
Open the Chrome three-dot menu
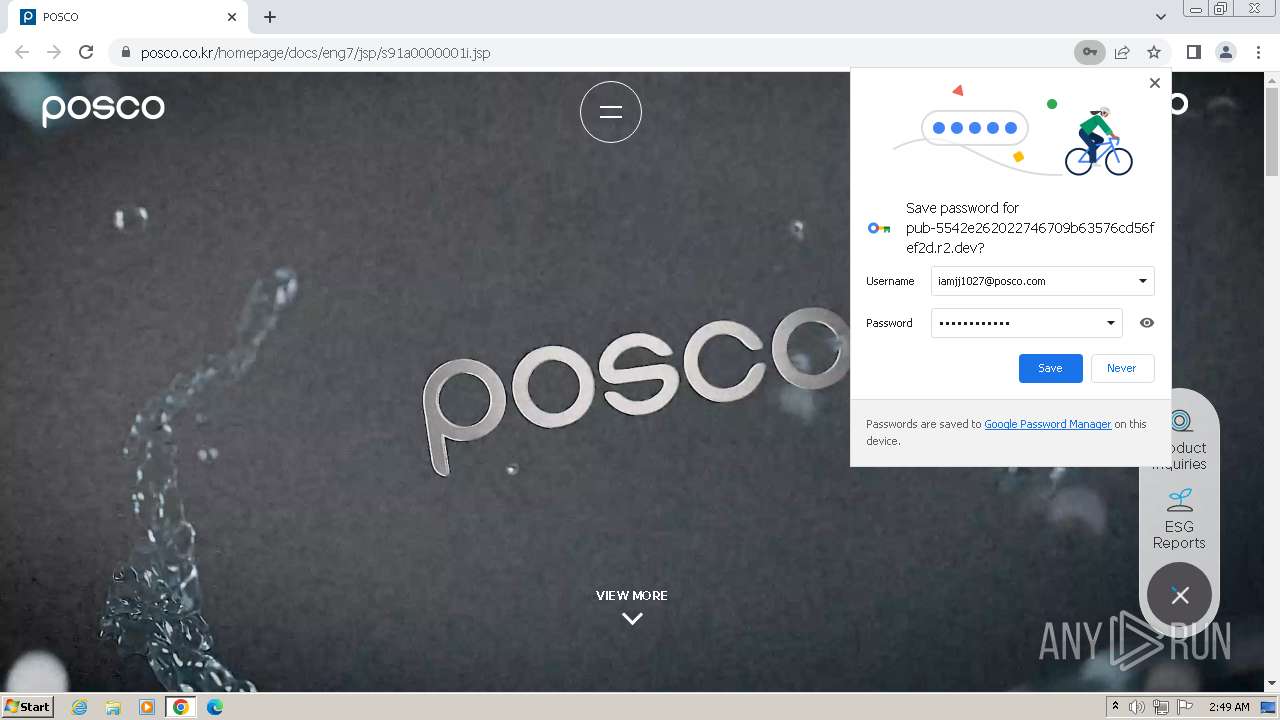tap(1258, 52)
